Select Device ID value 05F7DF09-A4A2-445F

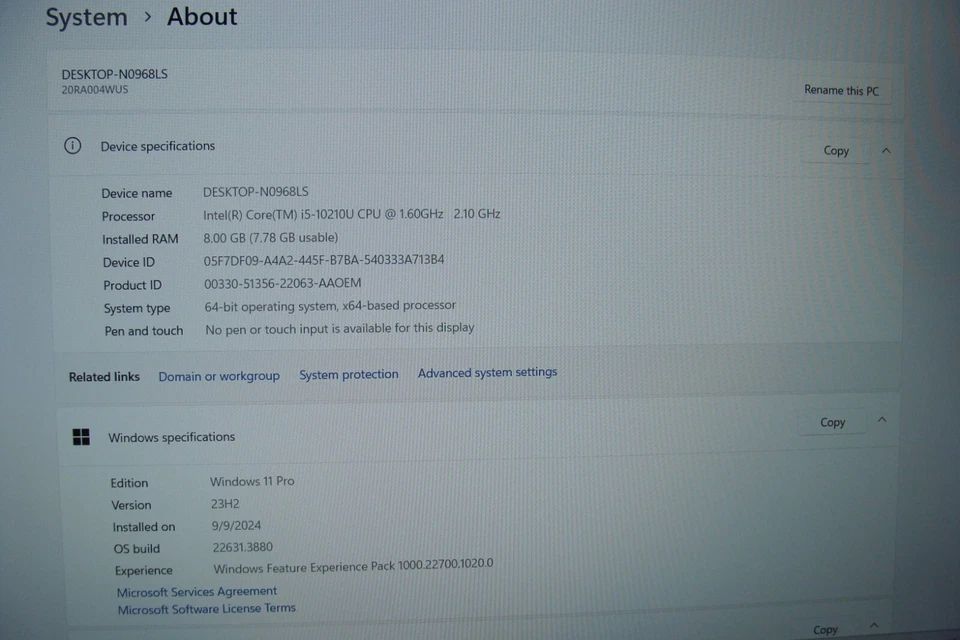click(324, 260)
